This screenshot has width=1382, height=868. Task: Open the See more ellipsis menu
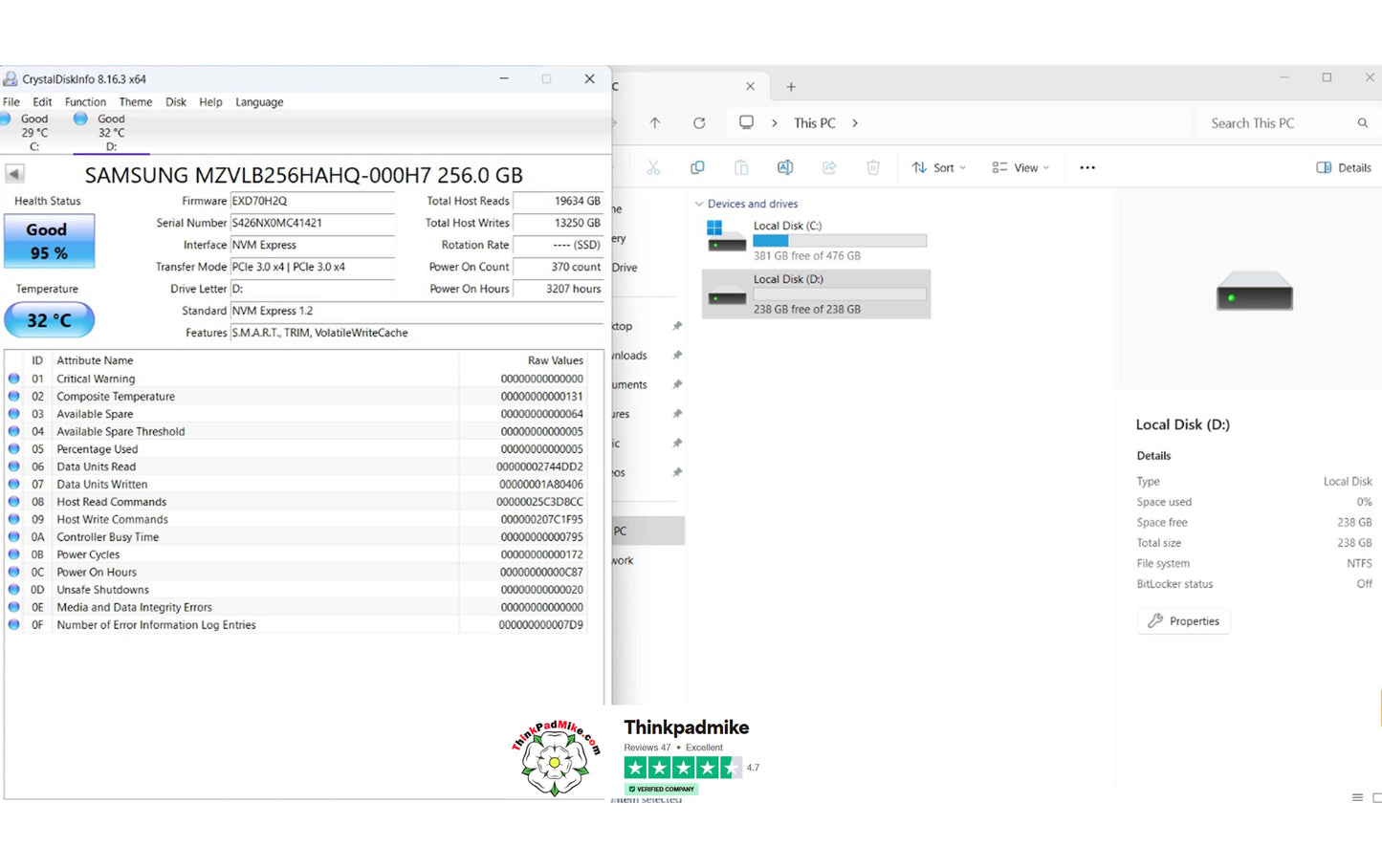[x=1087, y=167]
